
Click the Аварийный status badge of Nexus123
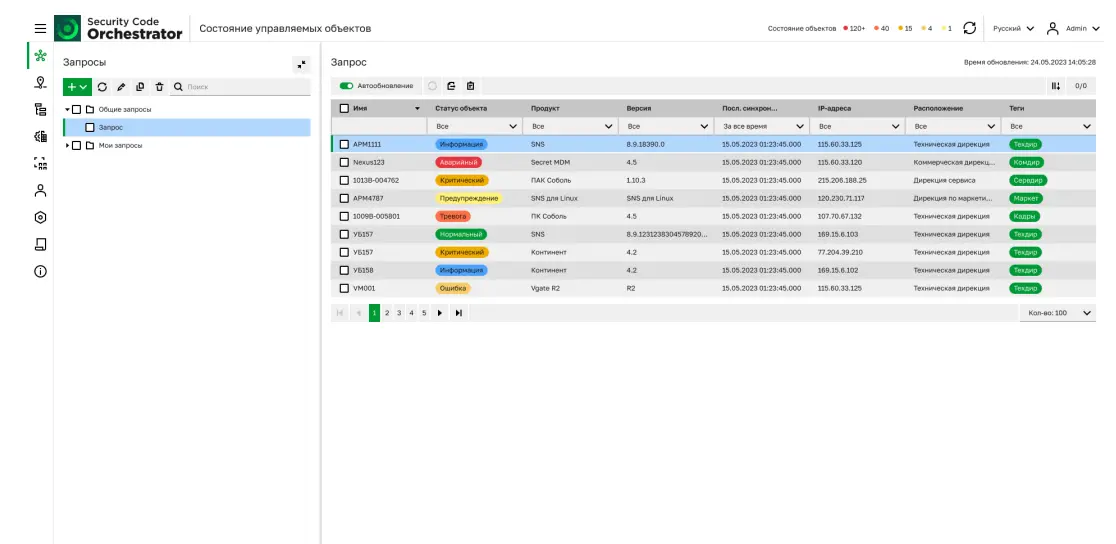click(458, 162)
